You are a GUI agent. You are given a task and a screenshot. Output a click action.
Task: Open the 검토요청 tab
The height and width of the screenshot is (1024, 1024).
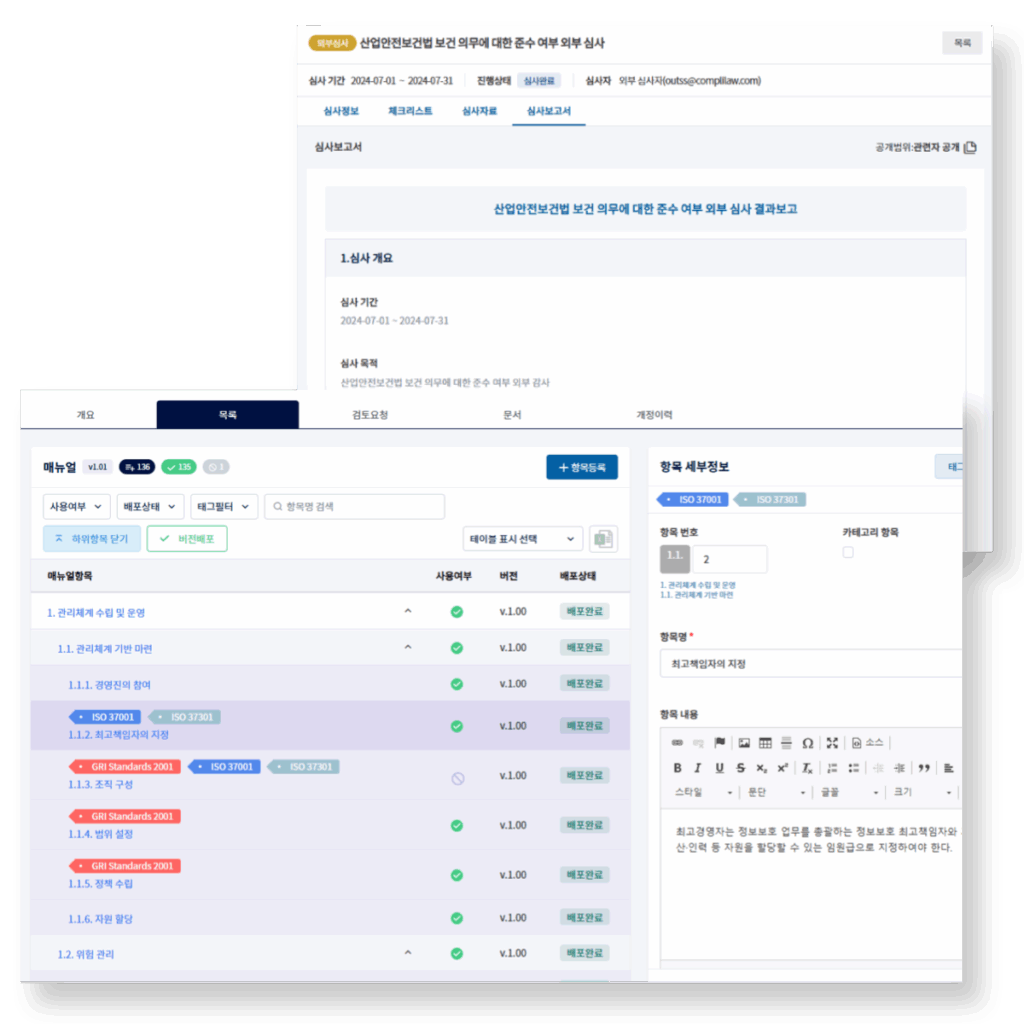point(372,415)
